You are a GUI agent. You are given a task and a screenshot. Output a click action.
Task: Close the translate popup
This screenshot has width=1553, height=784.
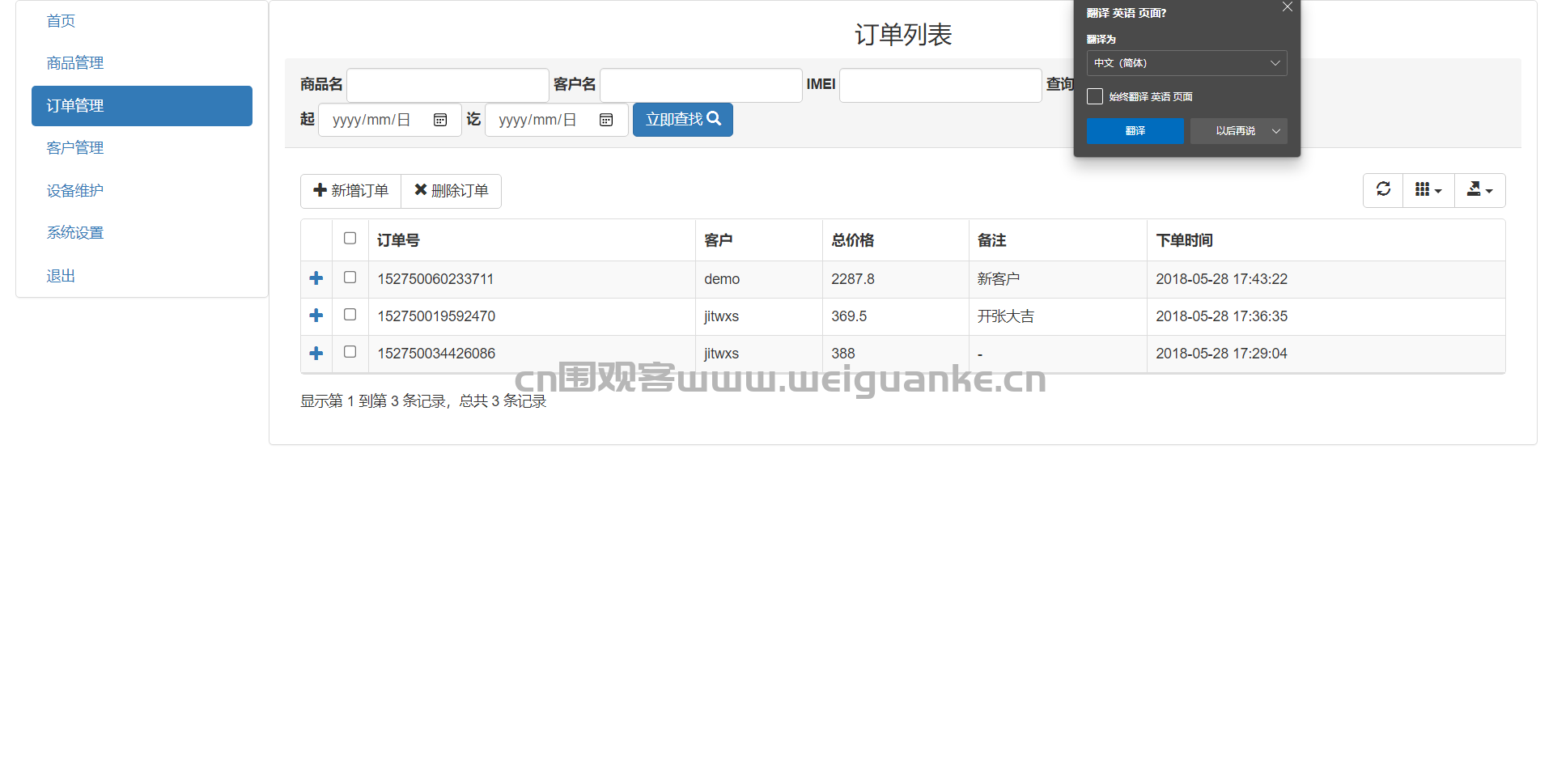(x=1287, y=7)
